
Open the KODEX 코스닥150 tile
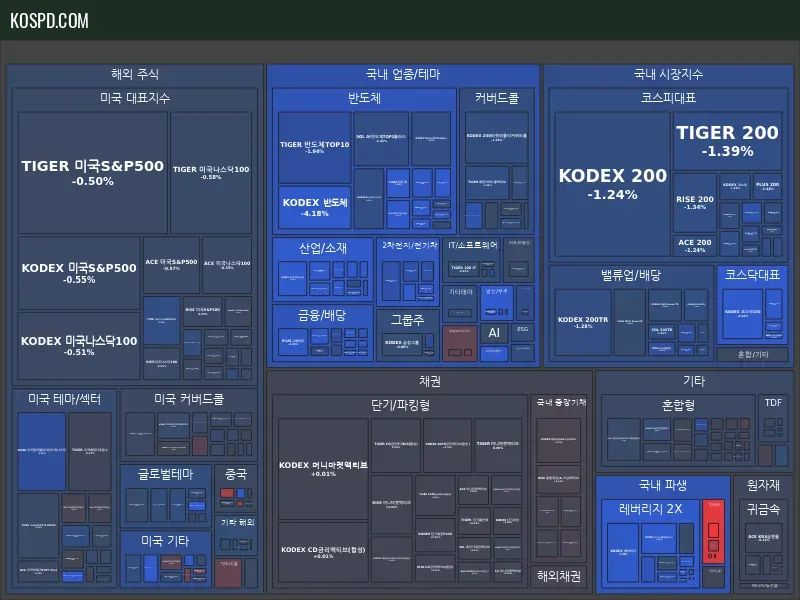point(743,313)
